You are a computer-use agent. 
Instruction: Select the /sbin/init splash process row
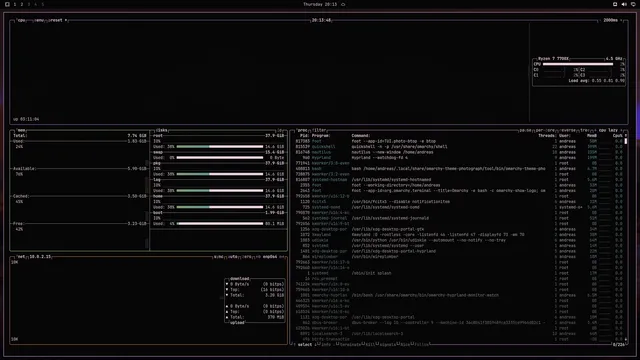click(459, 273)
